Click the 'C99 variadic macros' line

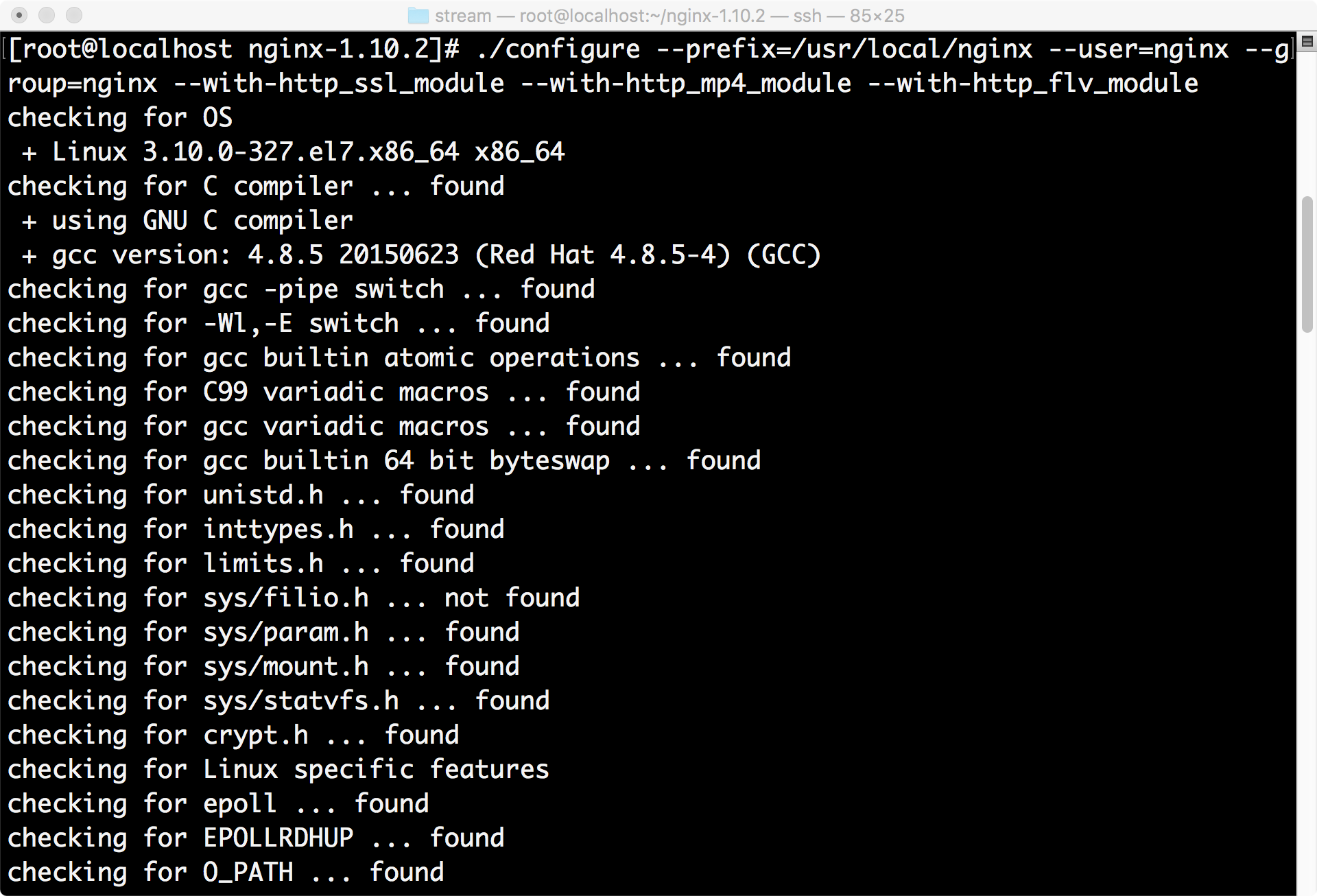point(323,392)
